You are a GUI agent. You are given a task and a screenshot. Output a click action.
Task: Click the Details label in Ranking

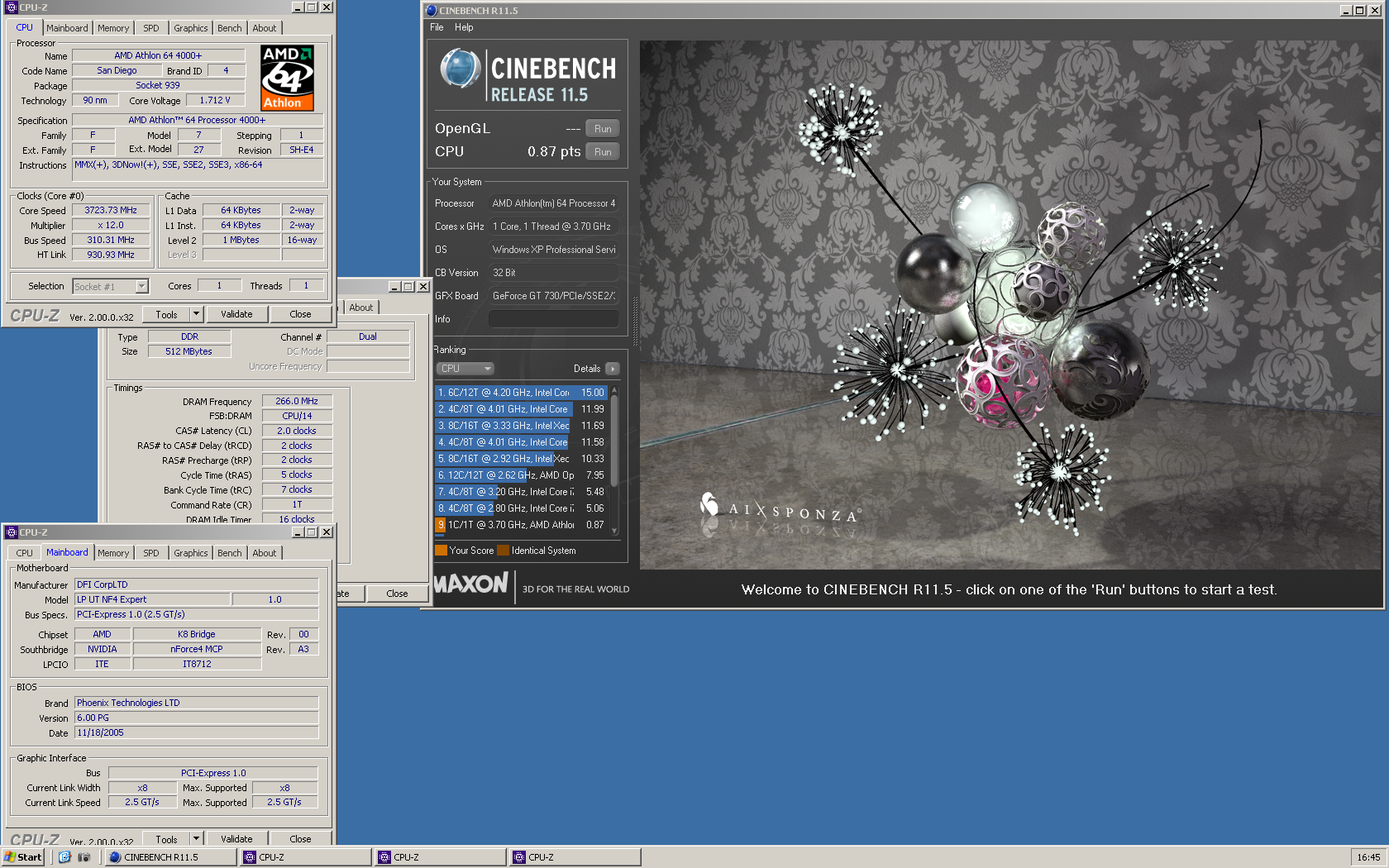587,369
